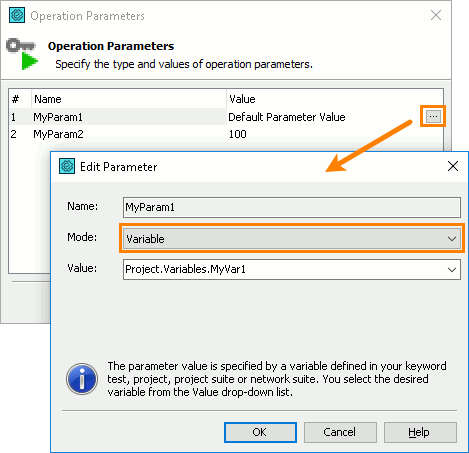Click the Cancel button
Screen dimensions: 469x453
coord(340,432)
